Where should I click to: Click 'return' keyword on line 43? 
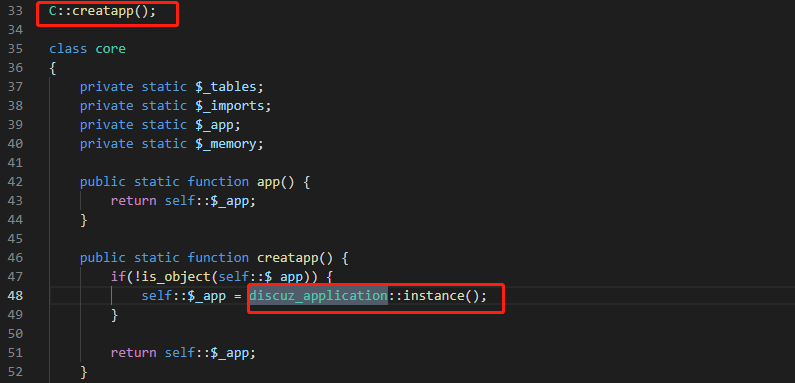coord(133,200)
